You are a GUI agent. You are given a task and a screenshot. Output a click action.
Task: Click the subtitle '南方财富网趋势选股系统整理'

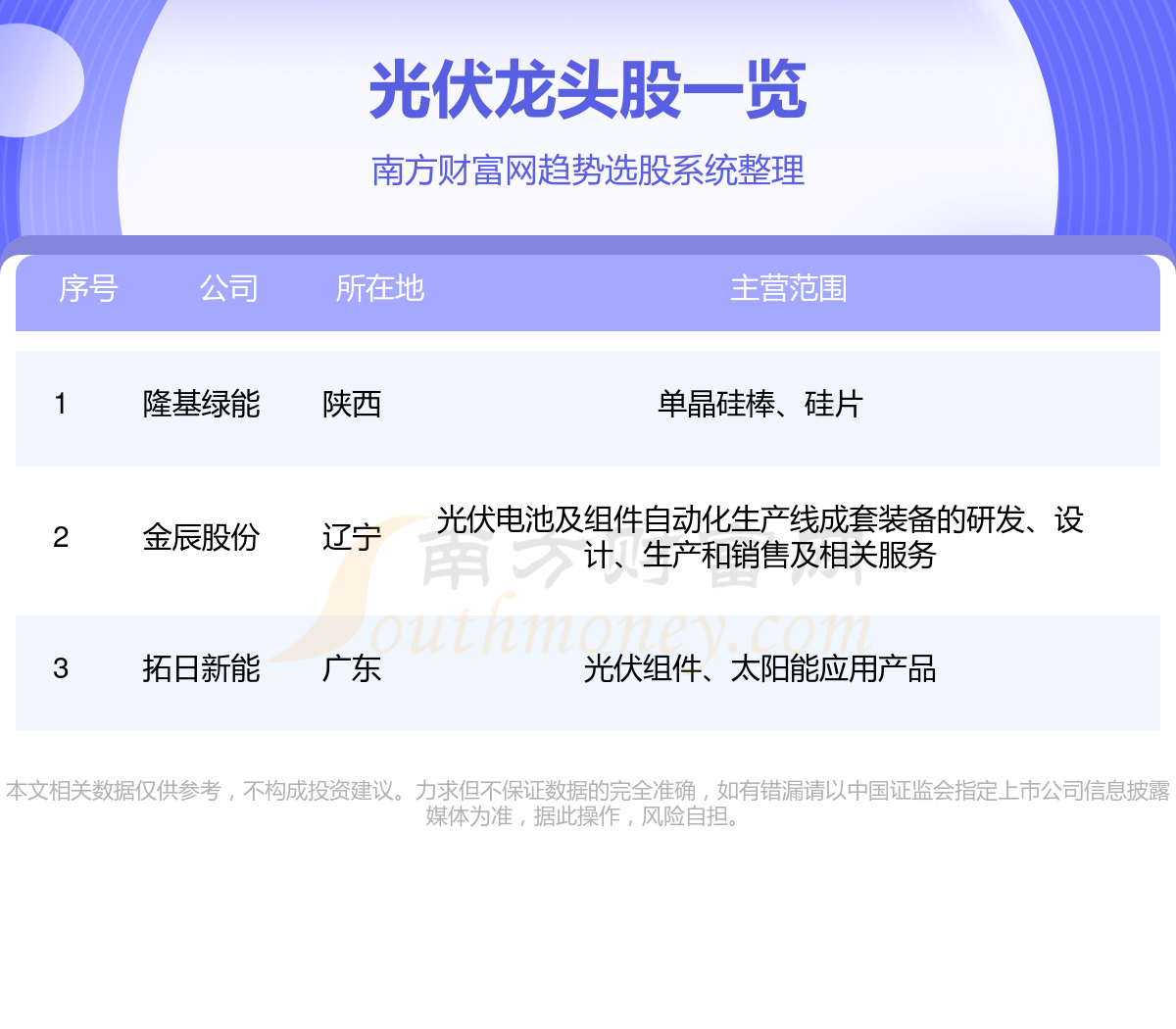coord(588,171)
